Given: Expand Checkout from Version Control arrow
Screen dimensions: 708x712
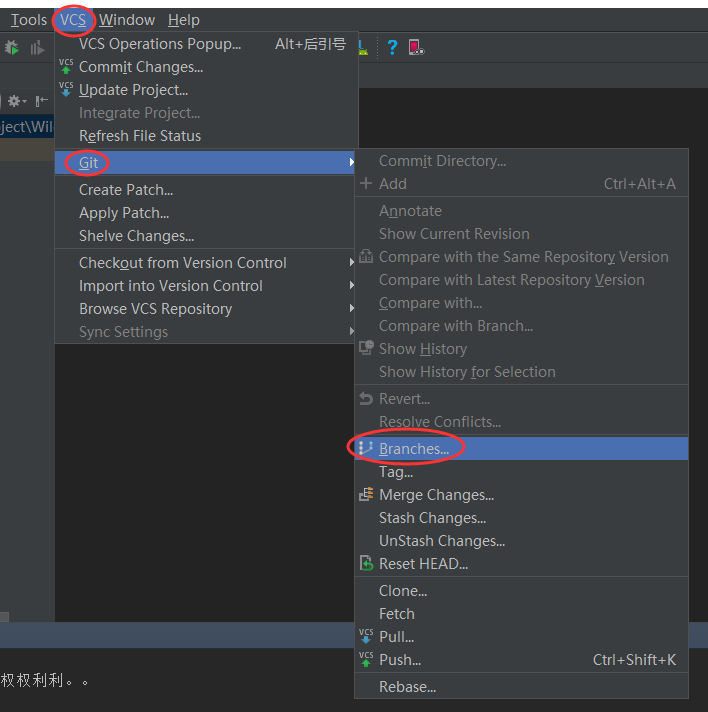Looking at the screenshot, I should 351,262.
